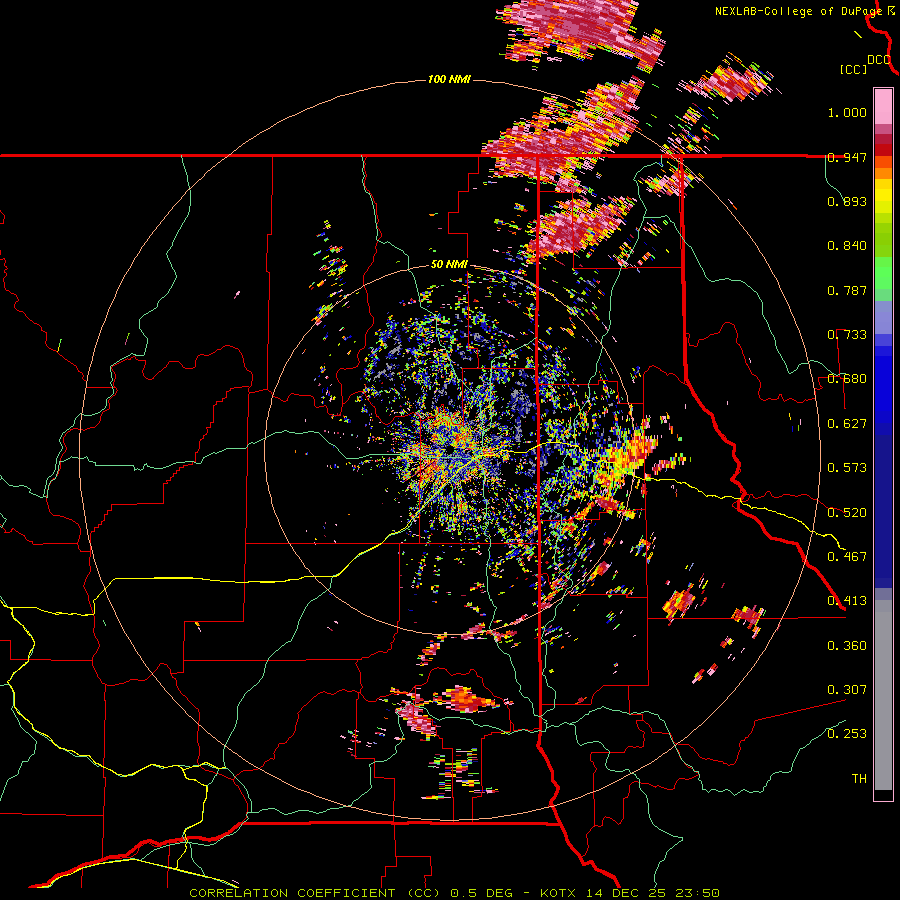The image size is (900, 900).
Task: Click the 0.840 scale value
Action: coord(847,246)
